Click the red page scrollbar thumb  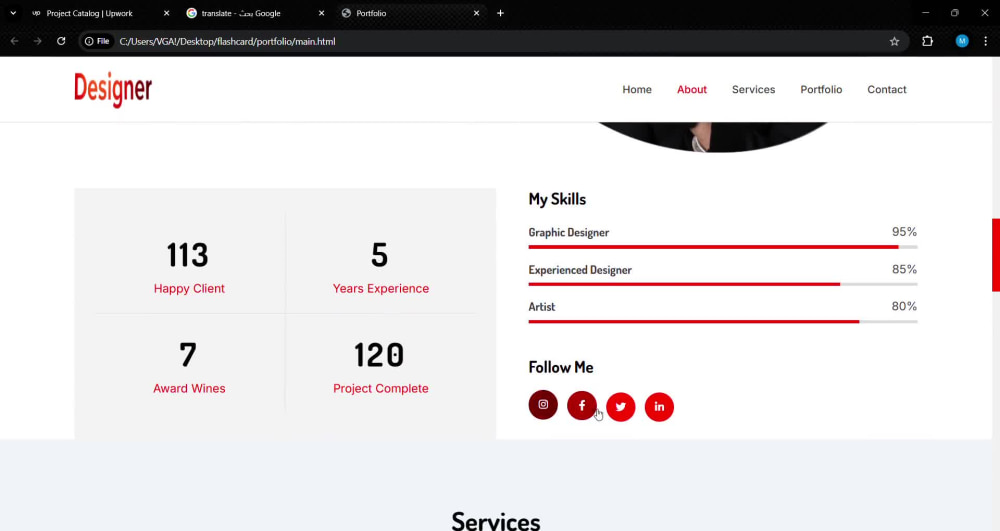[x=996, y=255]
